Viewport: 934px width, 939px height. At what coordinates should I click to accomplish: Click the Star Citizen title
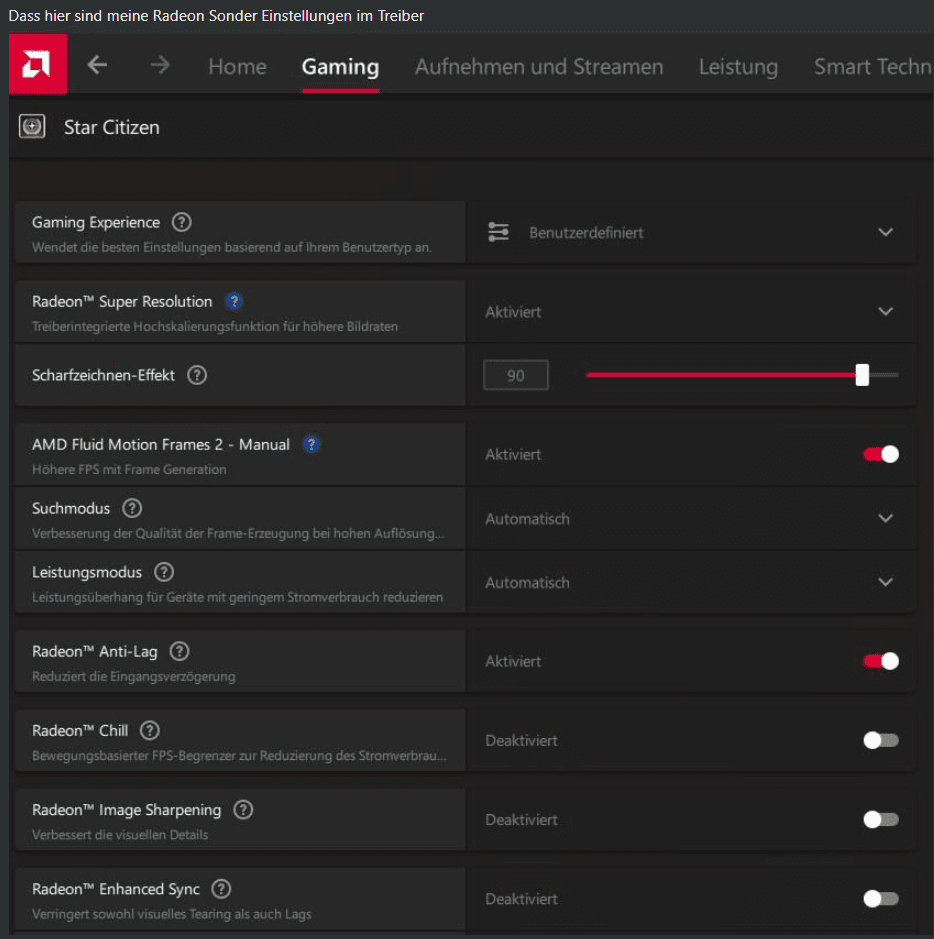(112, 127)
